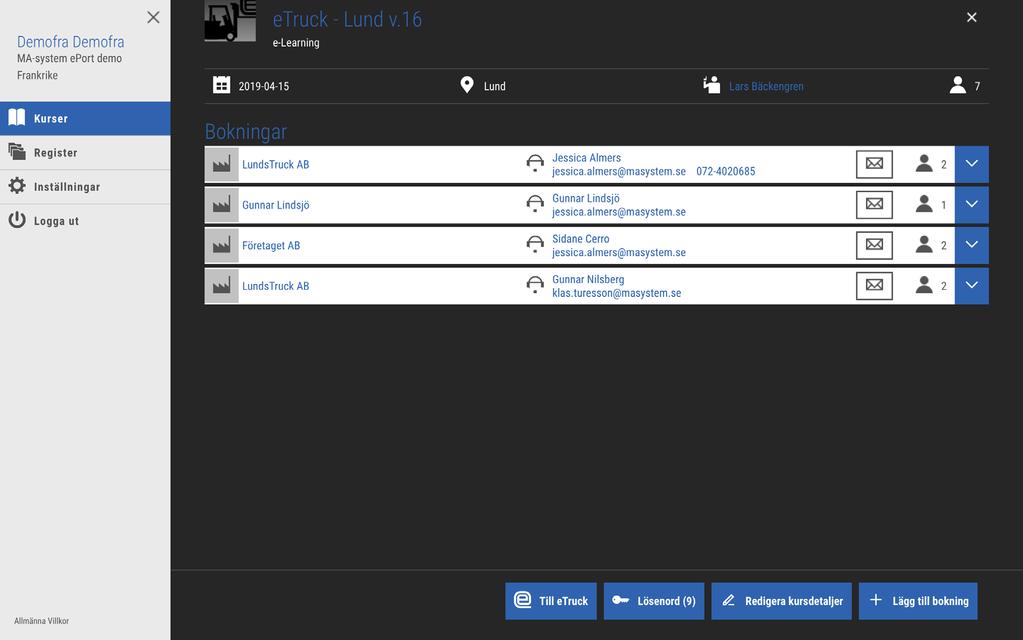This screenshot has width=1023, height=640.
Task: Click participants icon in Gunnar Nilsberg row
Action: click(x=924, y=285)
